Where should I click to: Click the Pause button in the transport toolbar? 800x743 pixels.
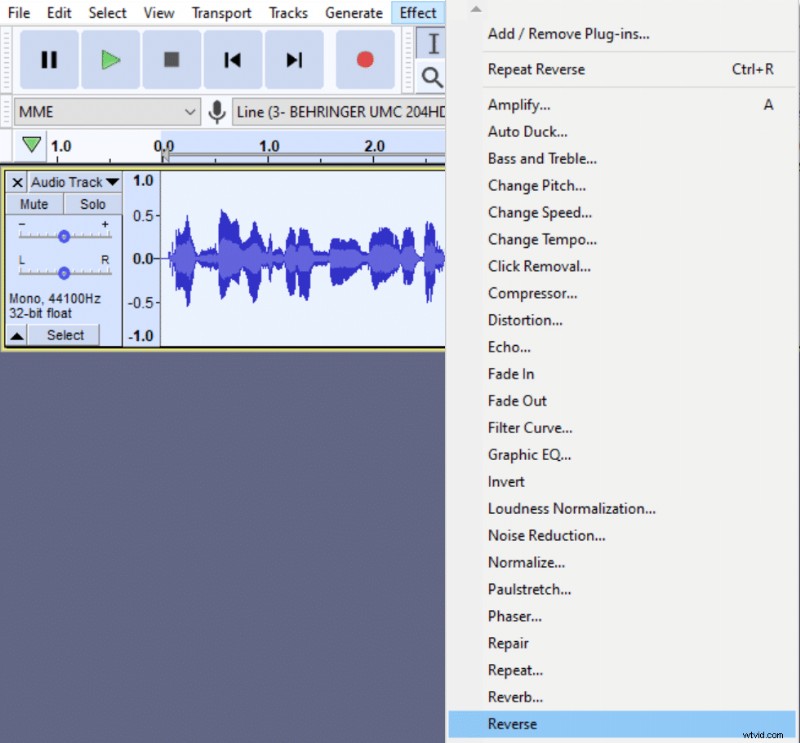pos(48,60)
